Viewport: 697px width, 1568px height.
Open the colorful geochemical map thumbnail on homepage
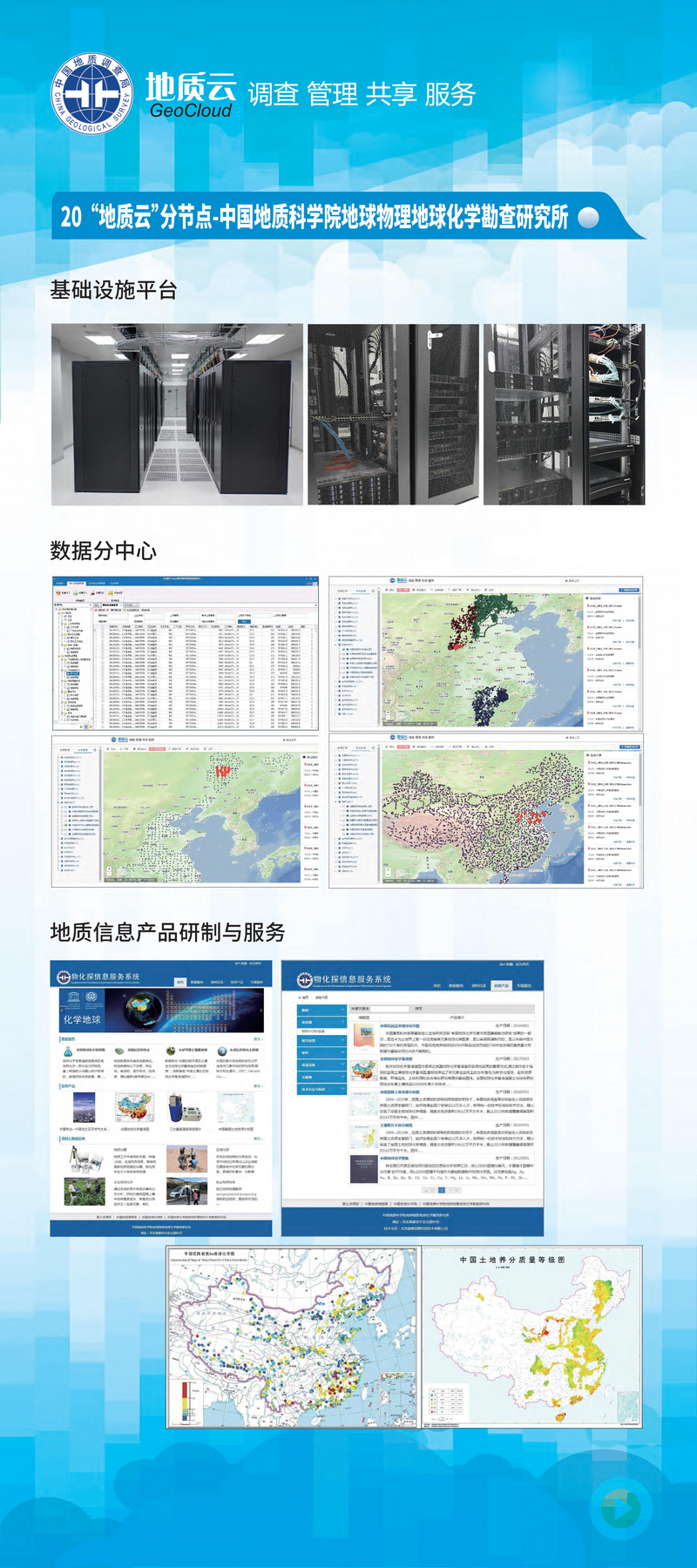[x=134, y=1107]
